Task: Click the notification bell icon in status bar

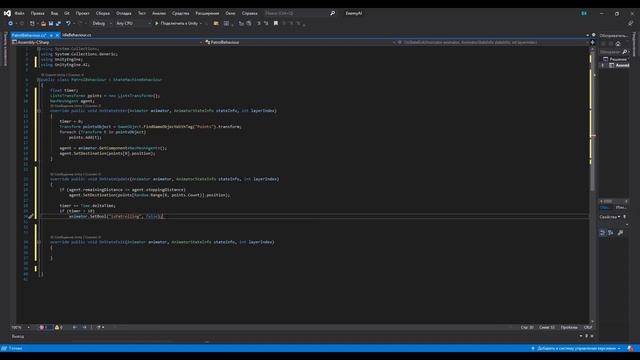Action: pyautogui.click(x=630, y=349)
